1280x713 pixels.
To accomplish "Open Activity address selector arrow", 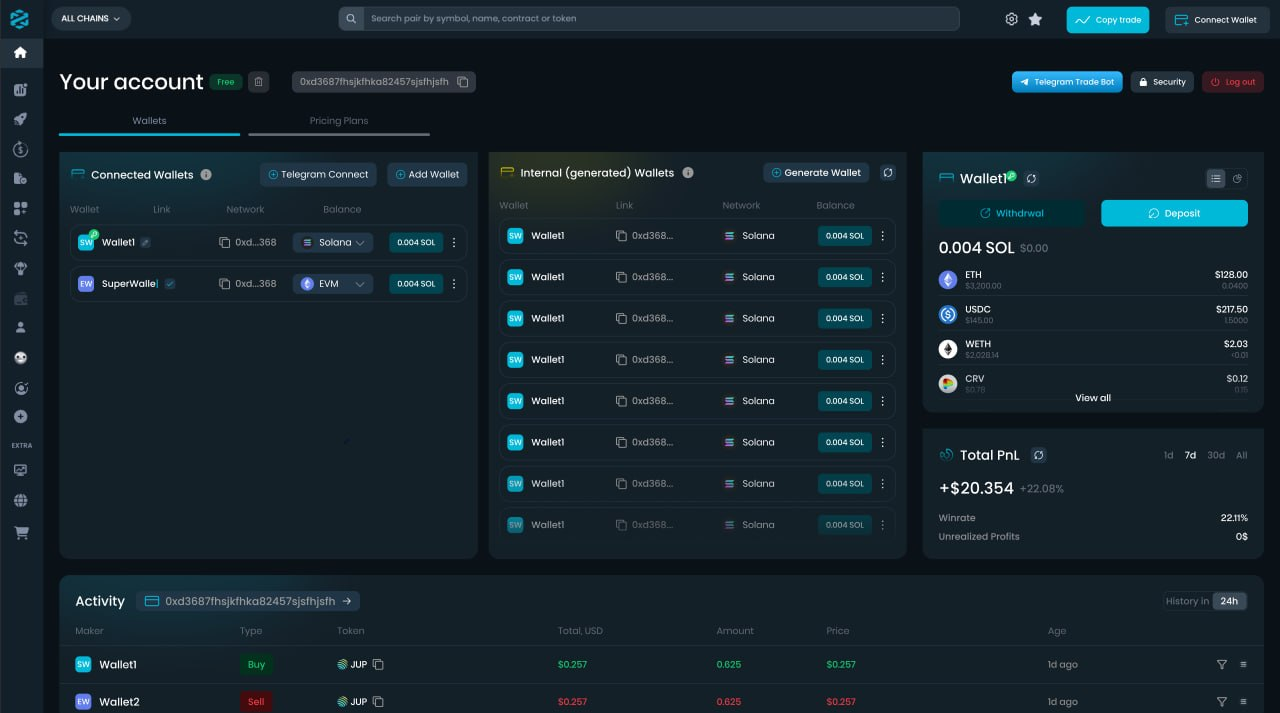I will point(347,601).
